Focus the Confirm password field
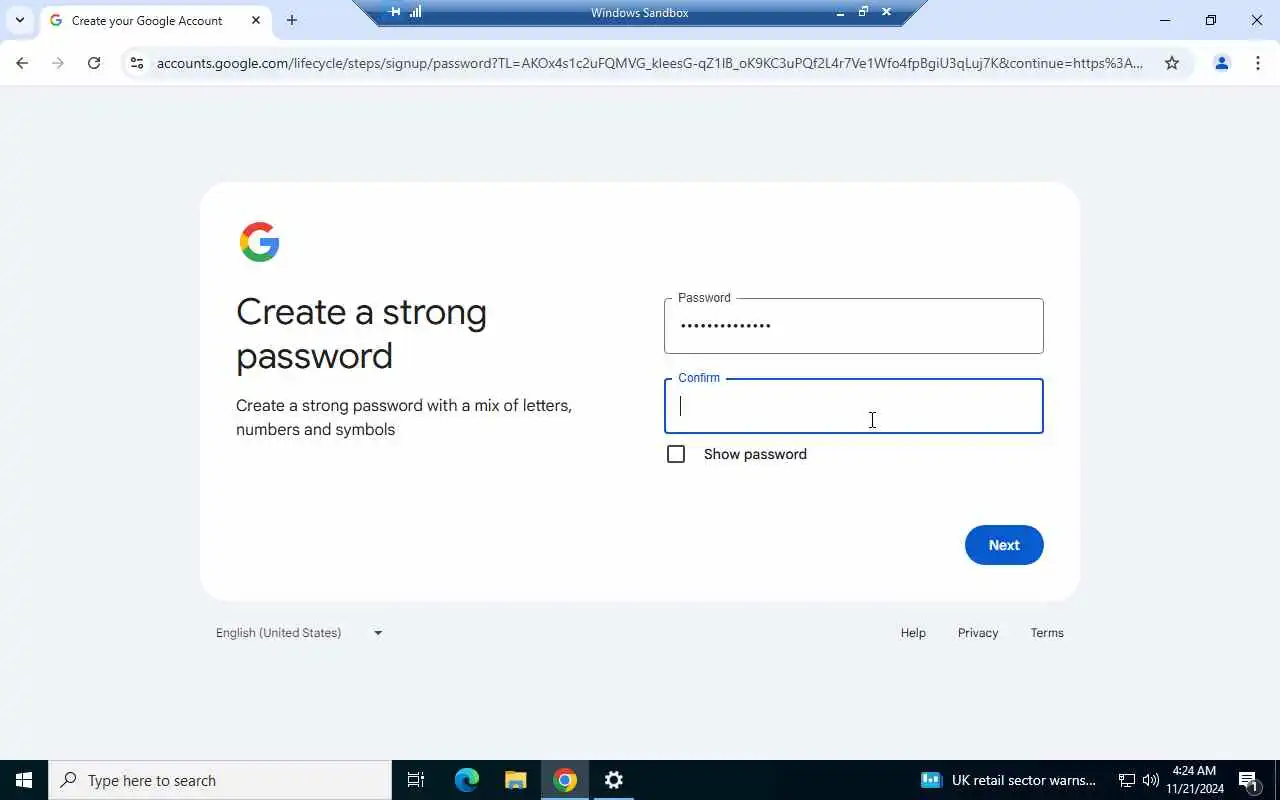Viewport: 1280px width, 800px height. click(x=854, y=406)
